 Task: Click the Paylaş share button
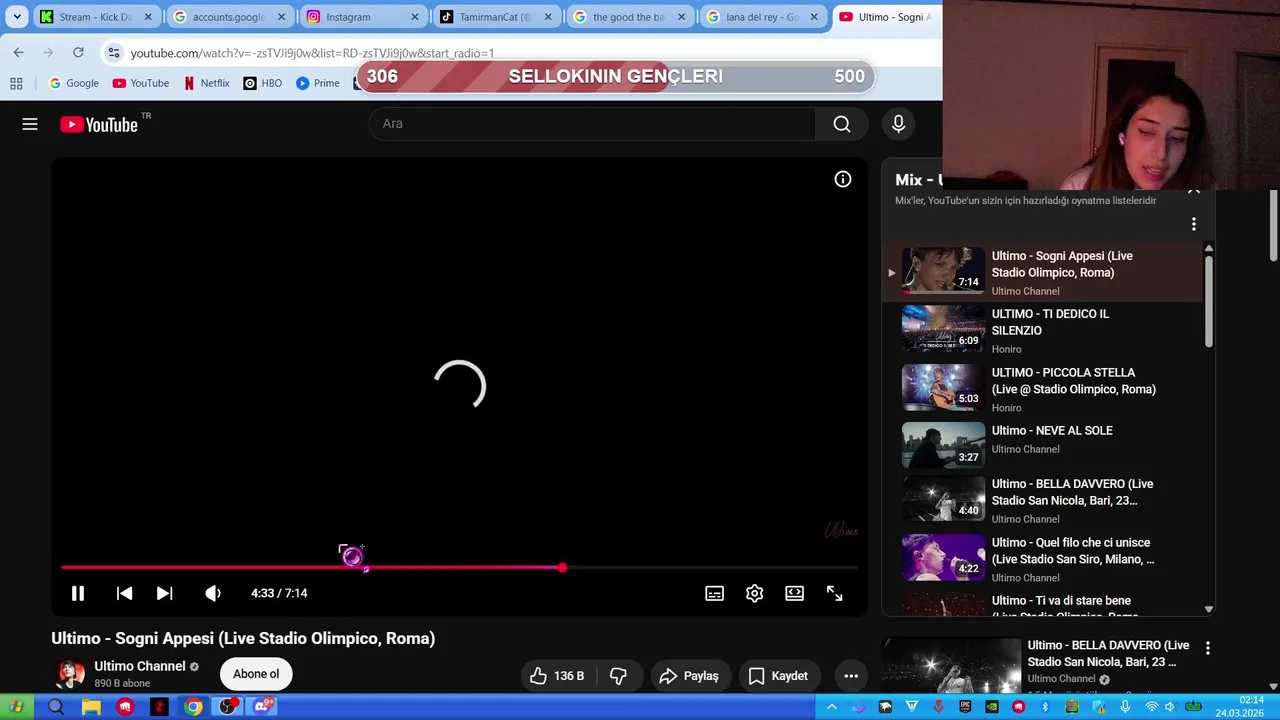point(689,676)
